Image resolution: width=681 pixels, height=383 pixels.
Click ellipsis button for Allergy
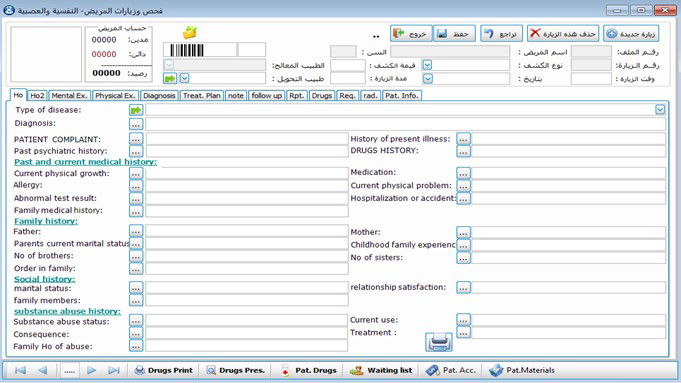(x=136, y=186)
